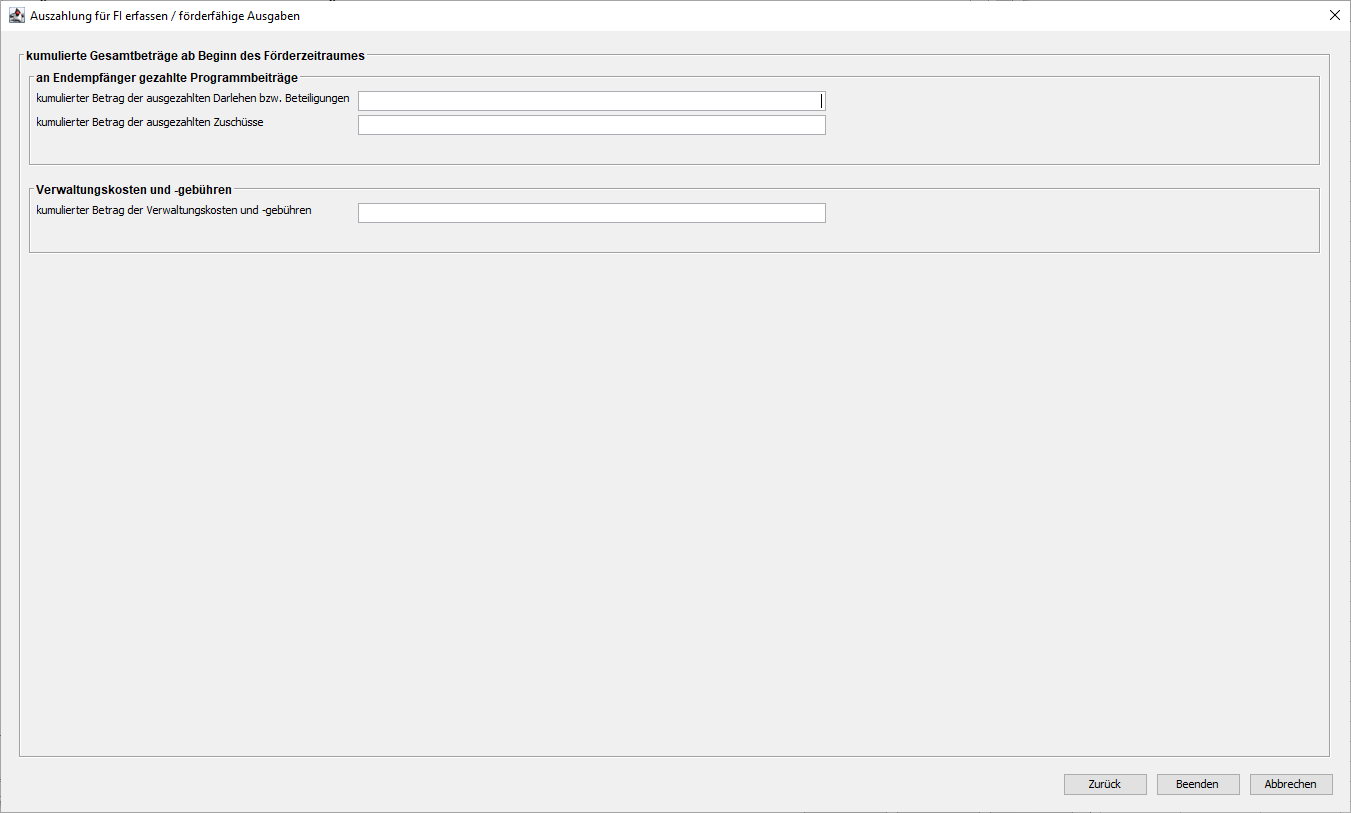Click the label for ausgezahlten Darlehen bzw. Beteiligungen
This screenshot has width=1351, height=813.
(x=192, y=98)
